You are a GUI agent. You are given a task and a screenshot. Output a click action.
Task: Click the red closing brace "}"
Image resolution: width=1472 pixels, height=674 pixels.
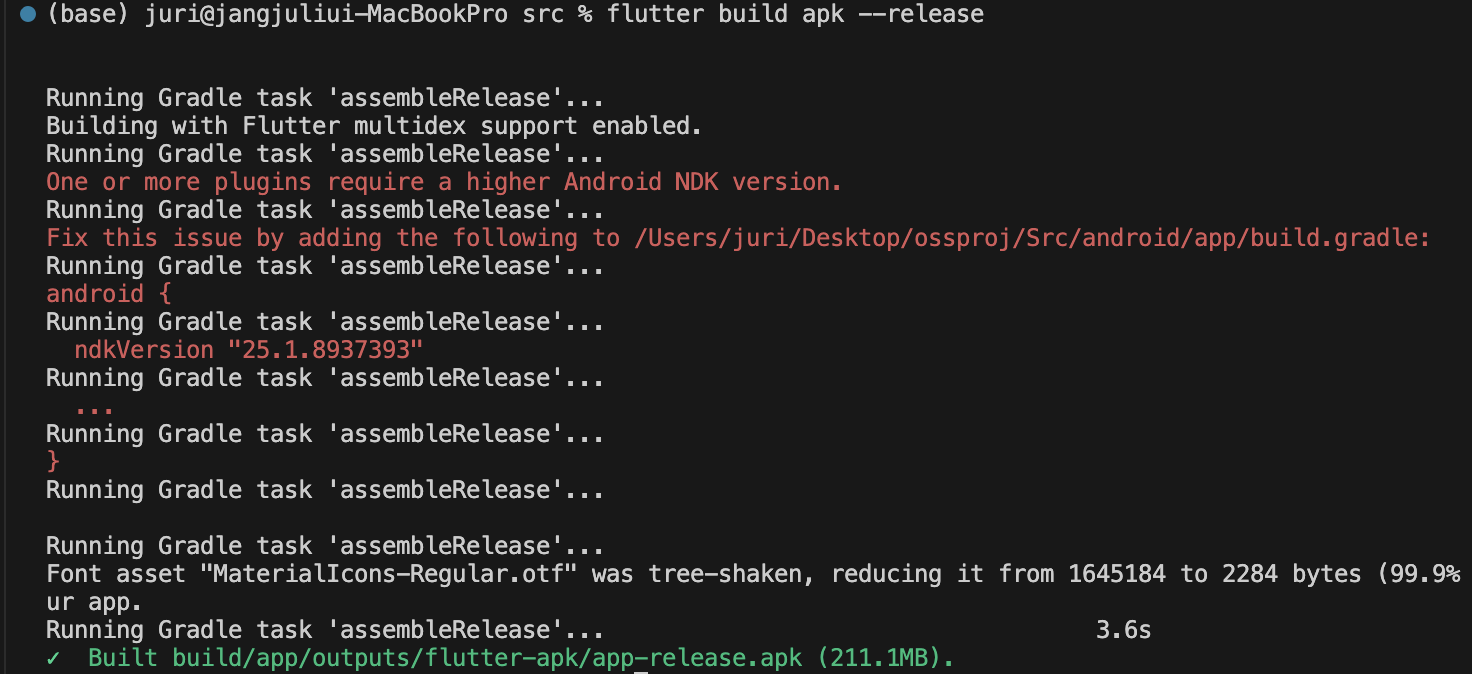tap(54, 462)
